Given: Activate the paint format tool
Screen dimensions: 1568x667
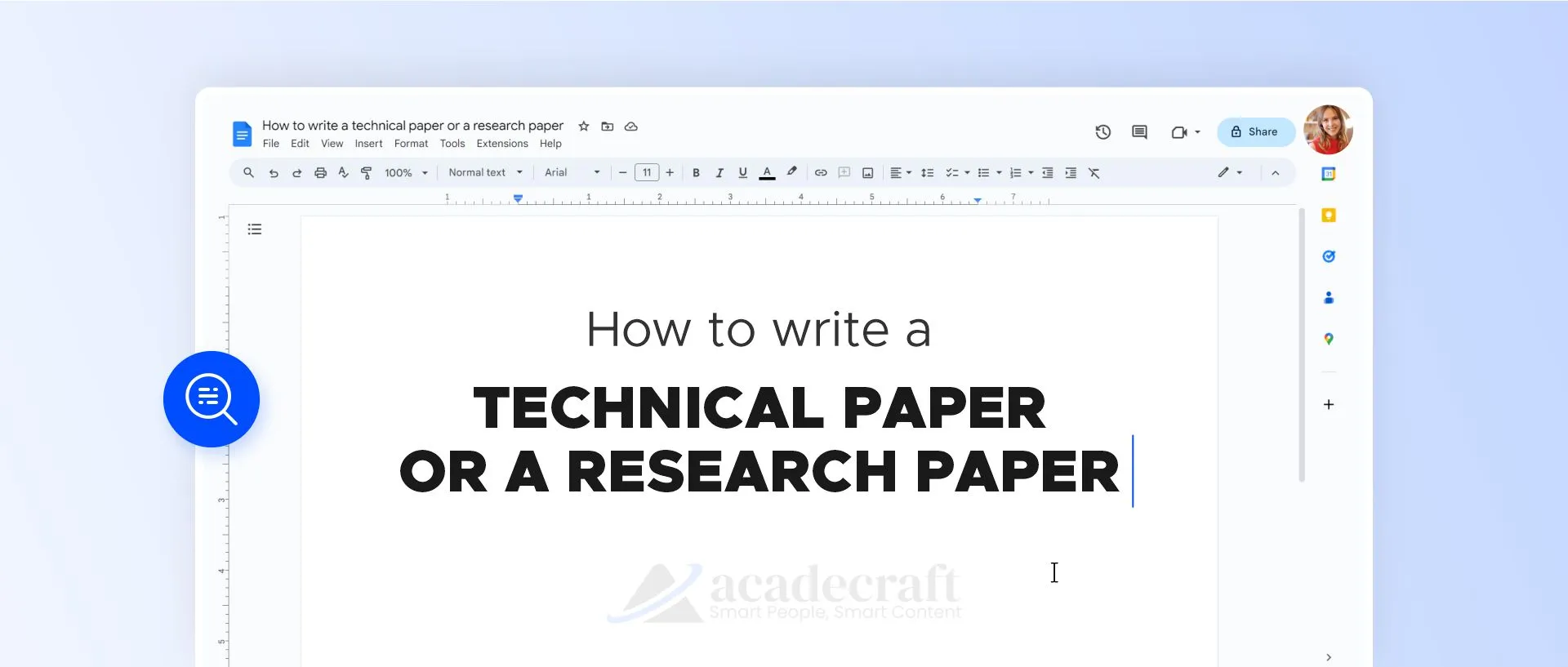Looking at the screenshot, I should point(367,173).
